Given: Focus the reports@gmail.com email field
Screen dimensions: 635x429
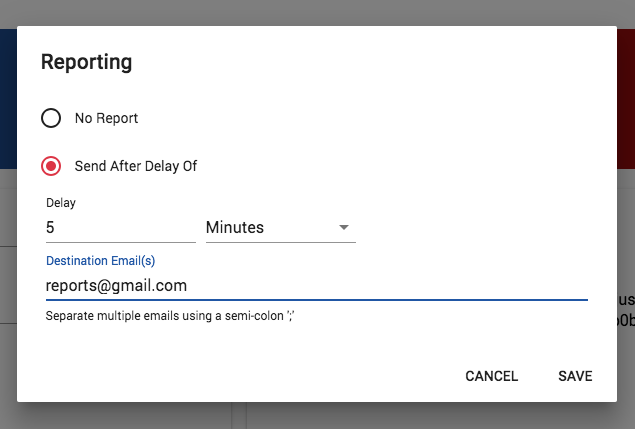Looking at the screenshot, I should tap(317, 286).
